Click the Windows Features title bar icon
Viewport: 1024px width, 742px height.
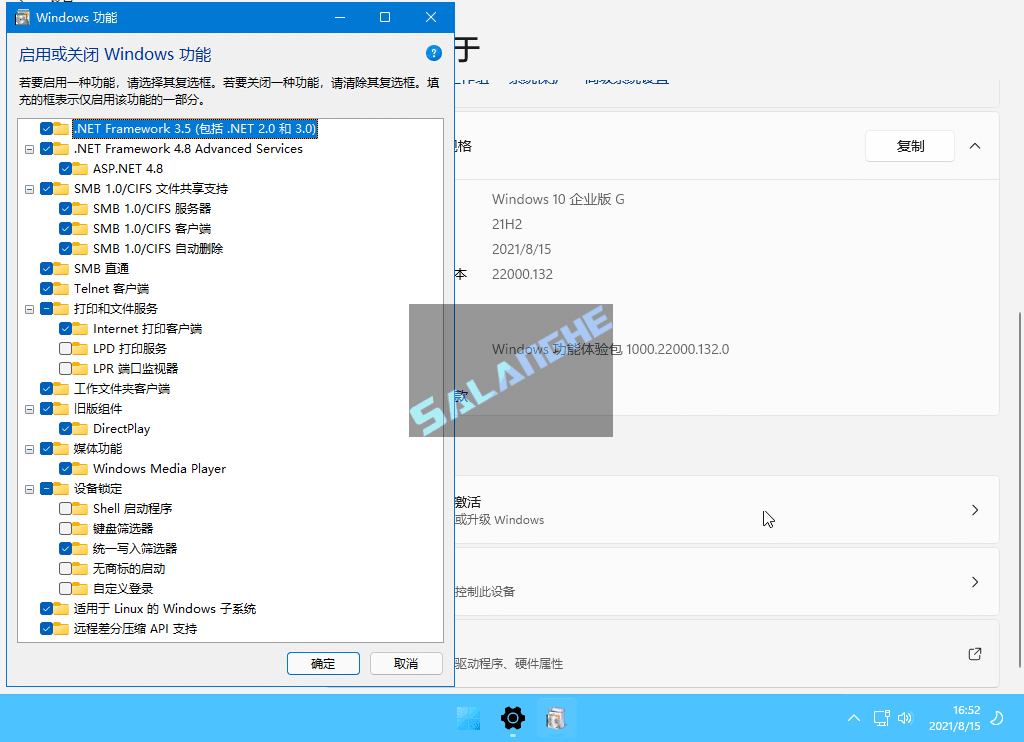coord(22,18)
